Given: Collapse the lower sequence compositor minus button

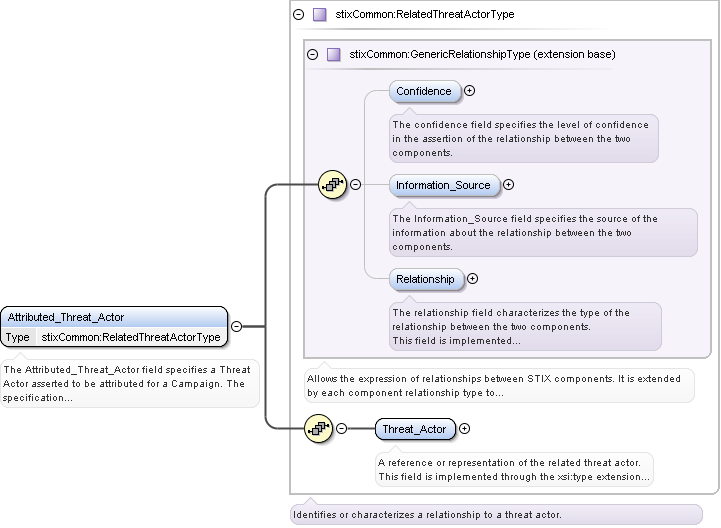Looking at the screenshot, I should pyautogui.click(x=341, y=429).
